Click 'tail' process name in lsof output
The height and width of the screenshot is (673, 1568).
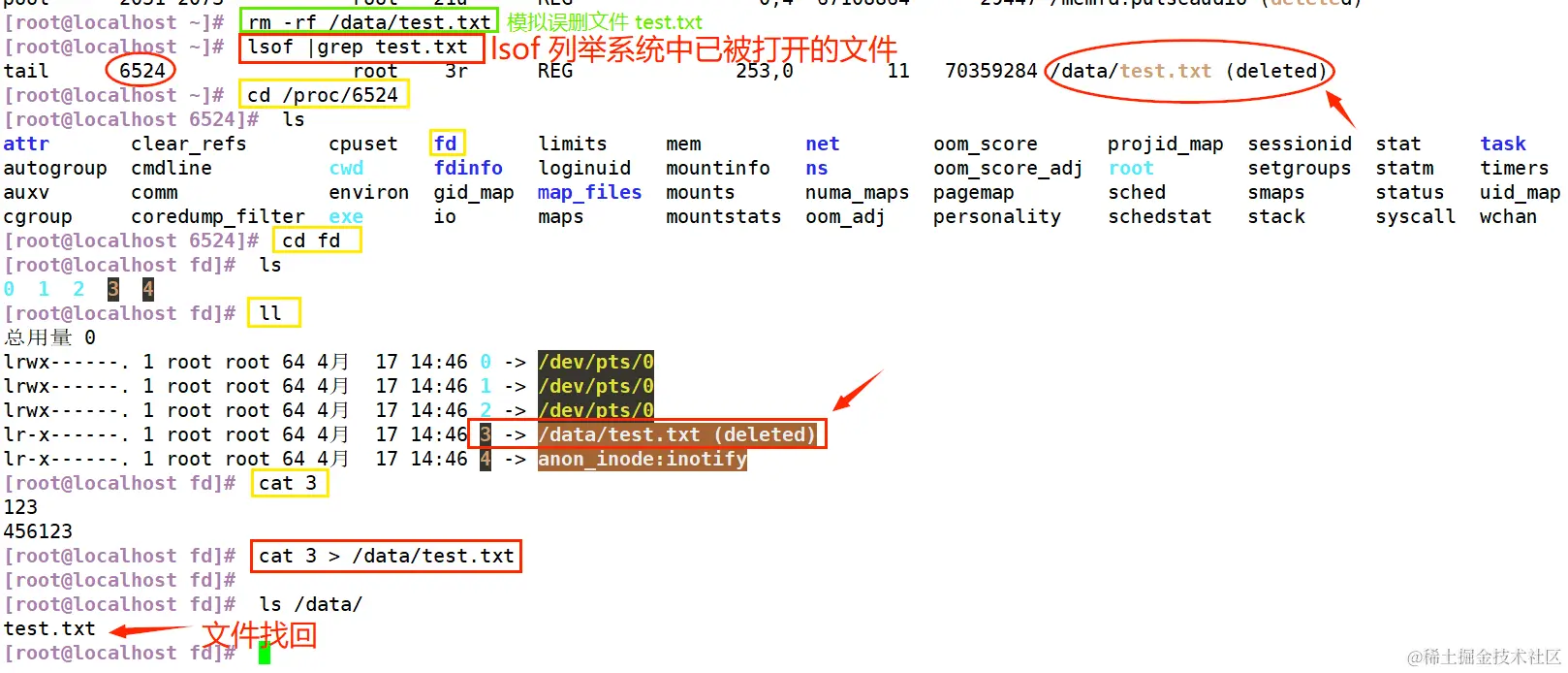26,71
